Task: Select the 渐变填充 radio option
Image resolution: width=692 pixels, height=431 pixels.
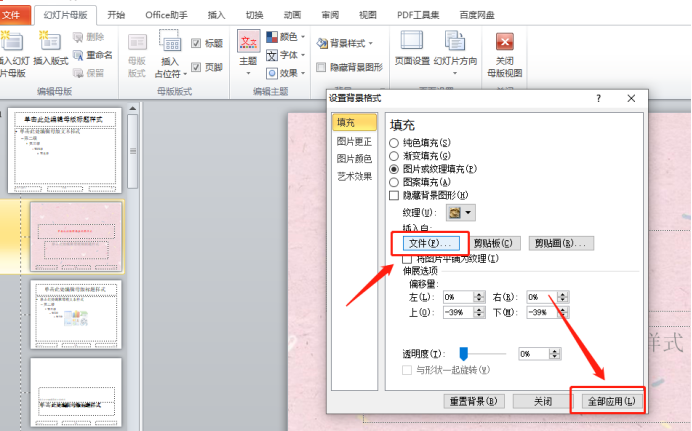Action: point(394,156)
